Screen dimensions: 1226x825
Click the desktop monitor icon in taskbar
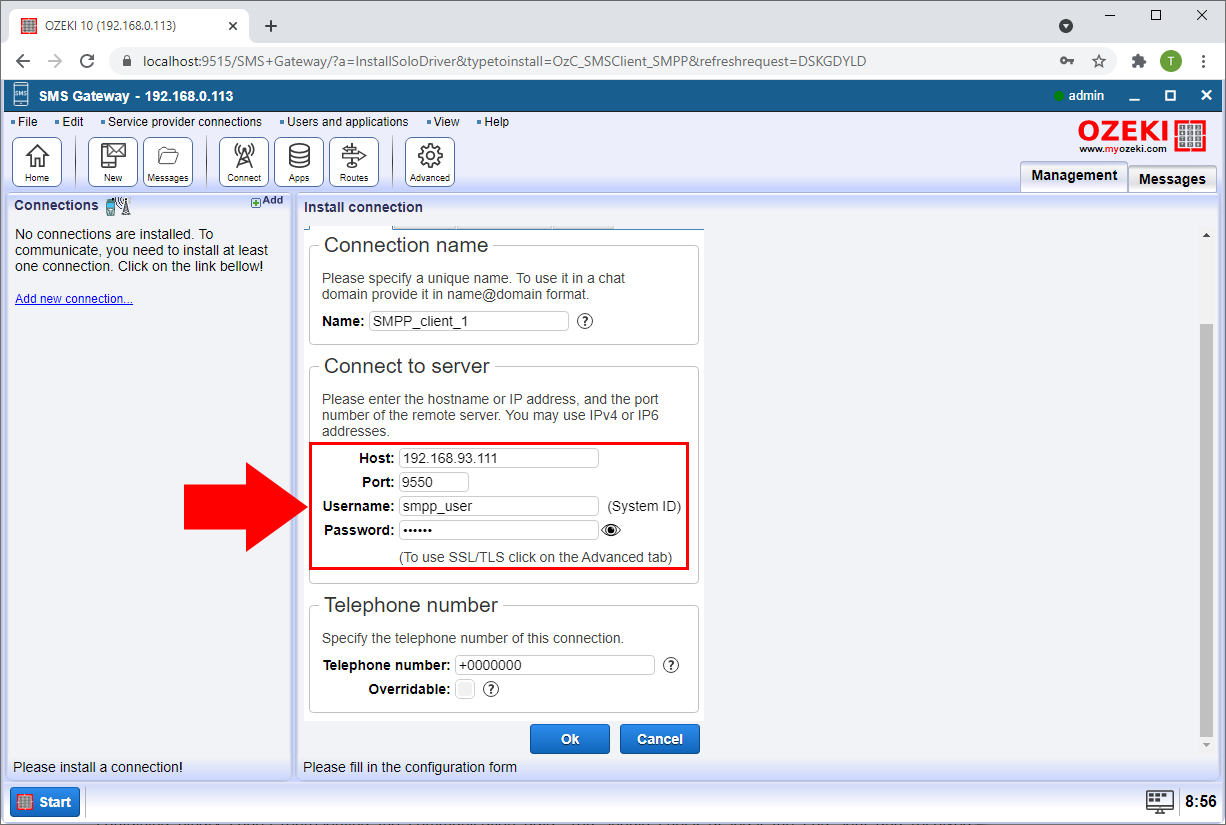pyautogui.click(x=1160, y=801)
